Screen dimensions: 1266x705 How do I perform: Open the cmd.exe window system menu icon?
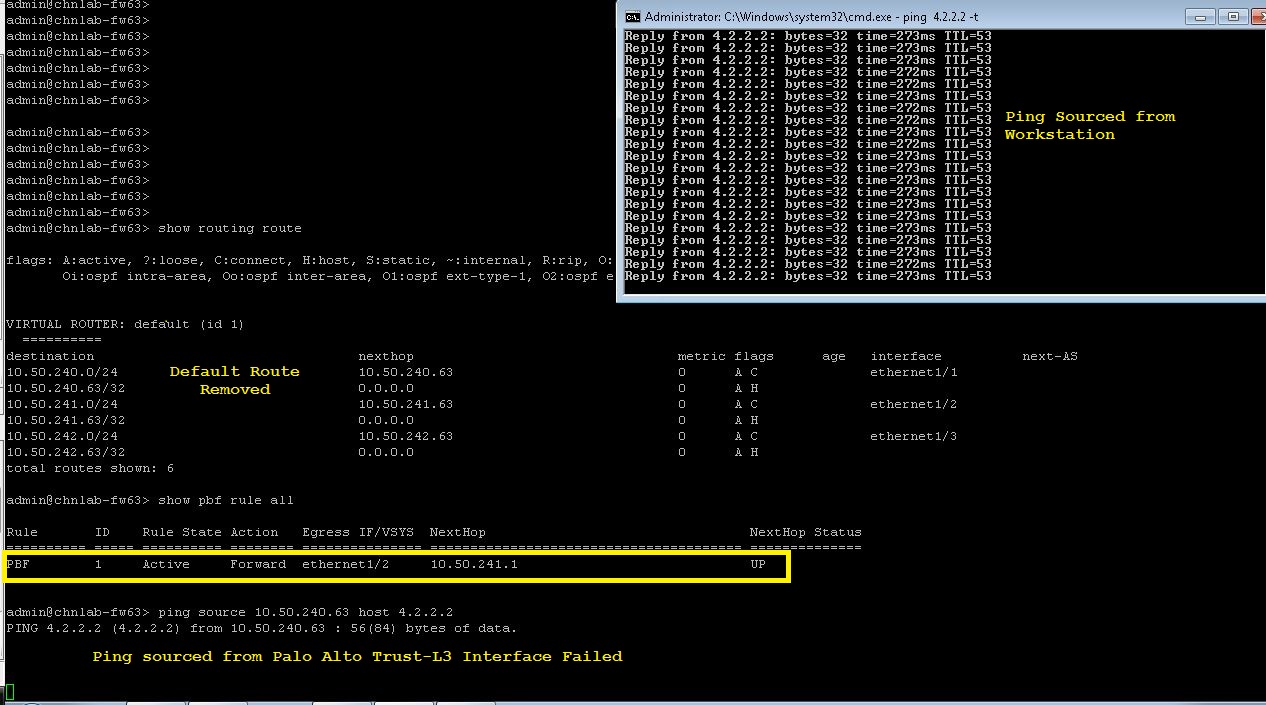pyautogui.click(x=633, y=17)
